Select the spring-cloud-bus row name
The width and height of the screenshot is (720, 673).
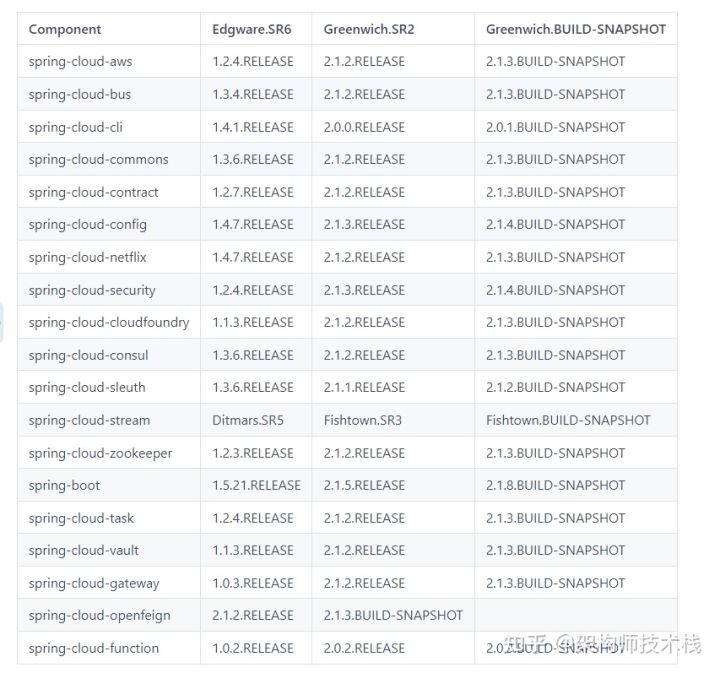(80, 94)
